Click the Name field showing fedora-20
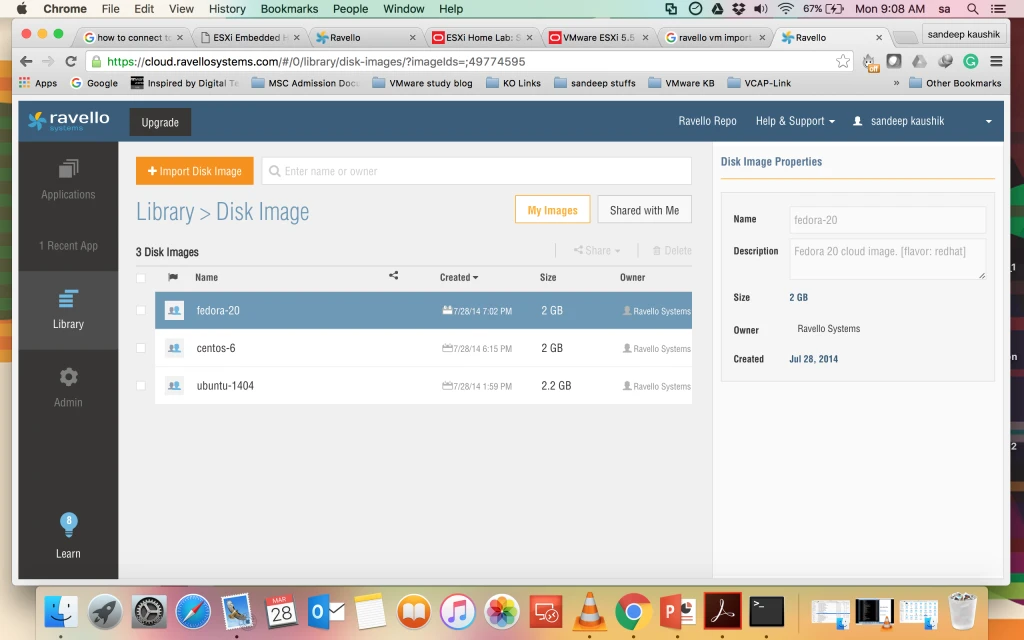 coord(888,220)
